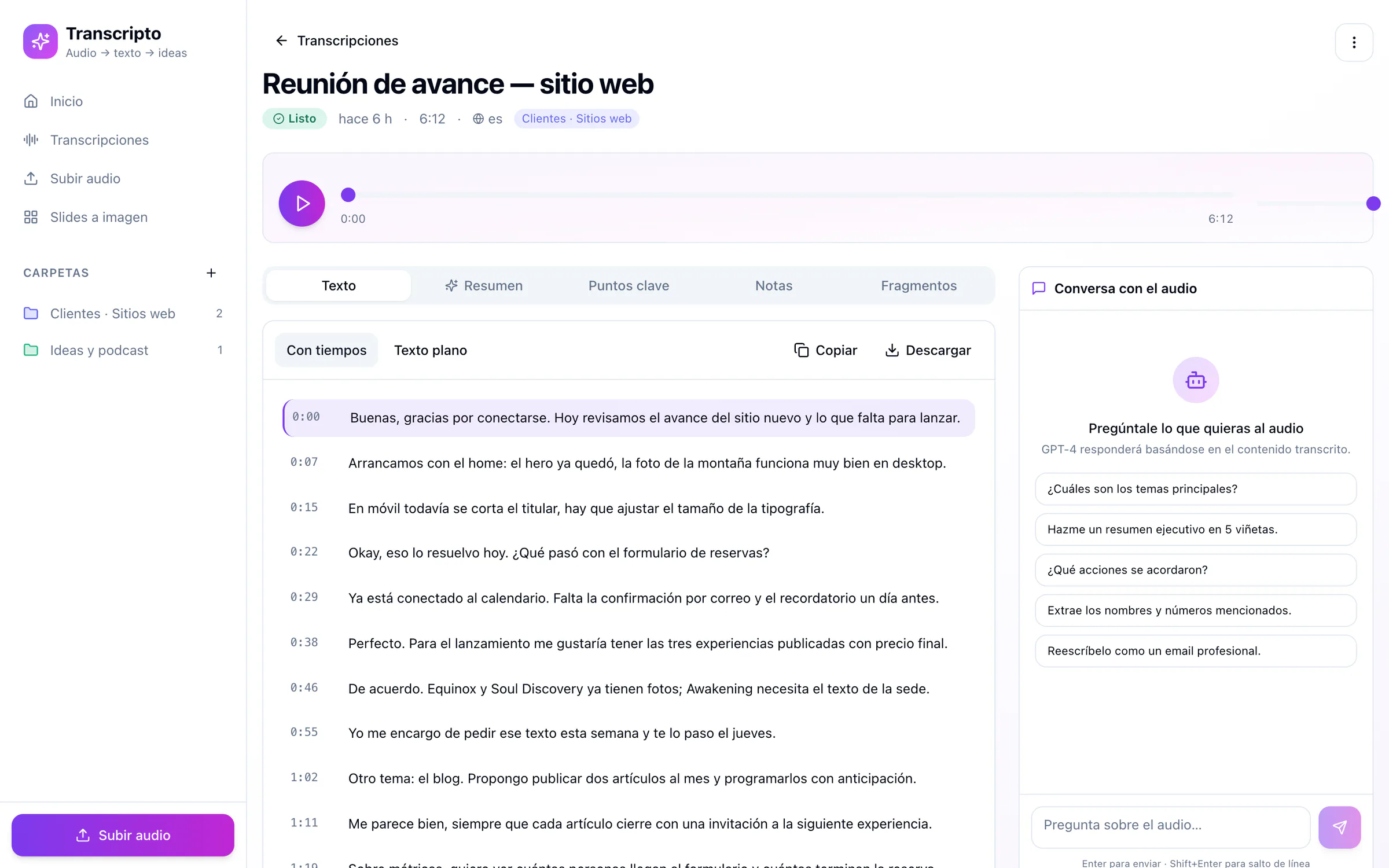
Task: Click the Listo status badge
Action: click(295, 119)
